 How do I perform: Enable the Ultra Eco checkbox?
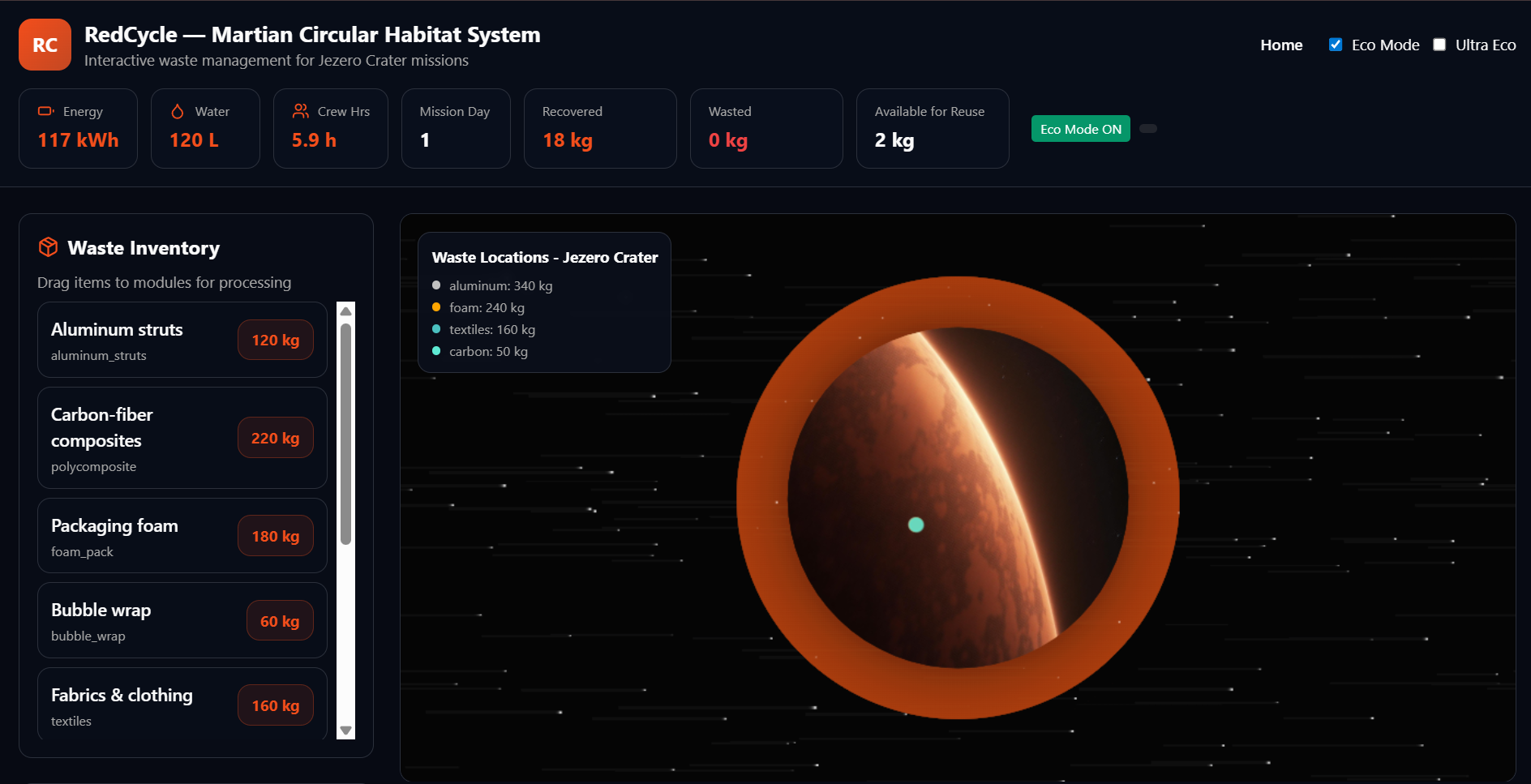click(x=1439, y=45)
